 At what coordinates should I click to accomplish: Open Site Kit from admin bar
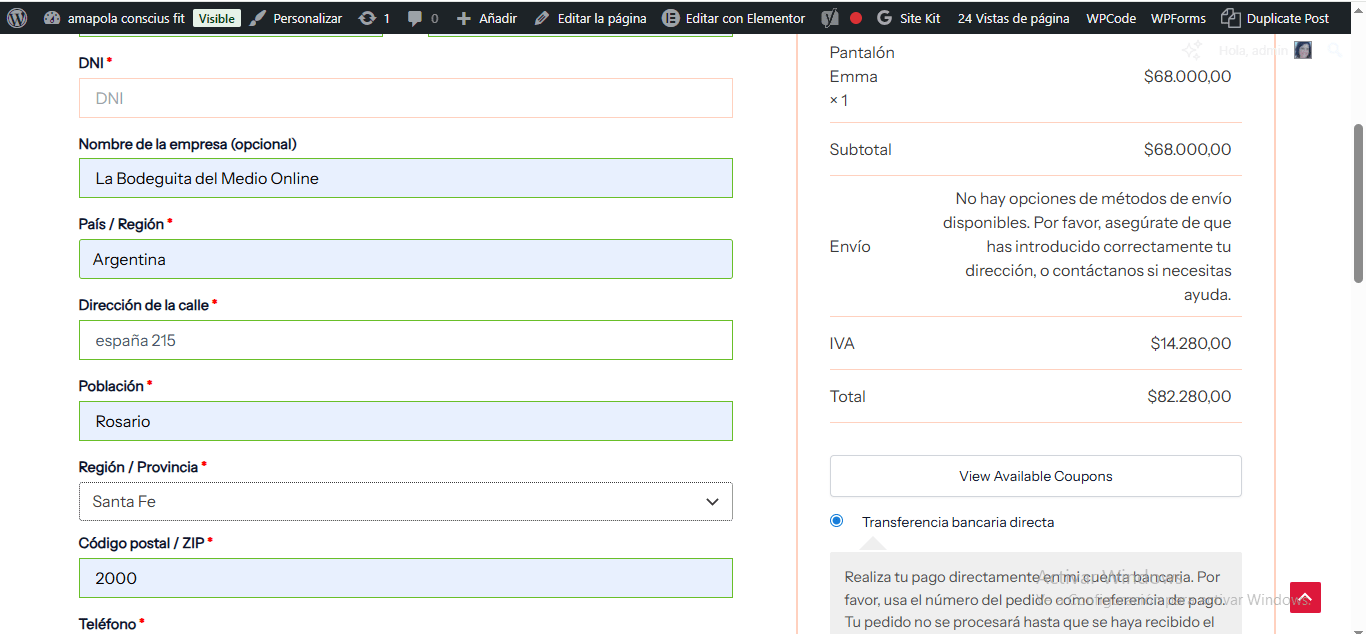coord(908,18)
